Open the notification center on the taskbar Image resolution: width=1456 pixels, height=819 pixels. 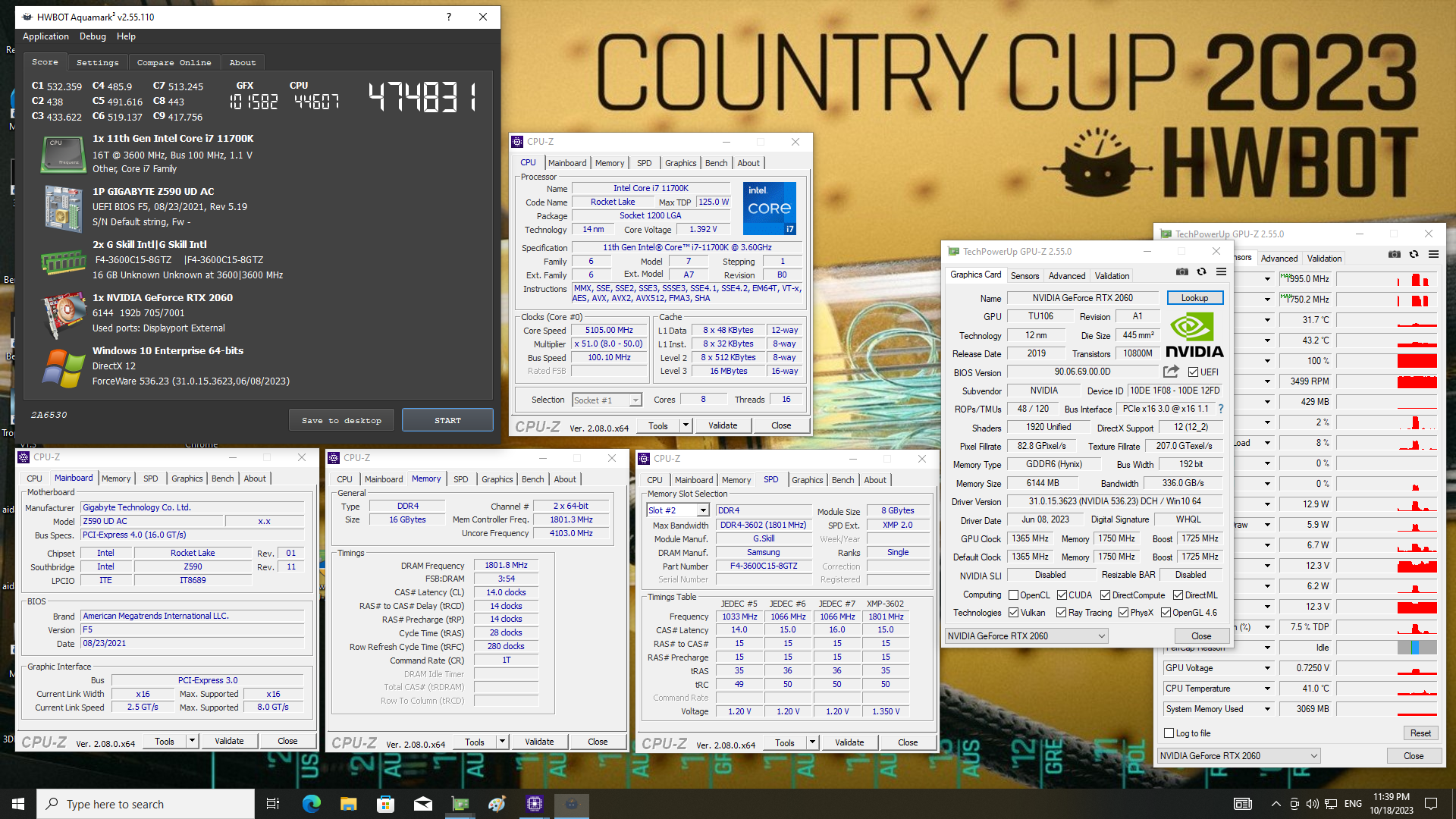pos(1431,804)
